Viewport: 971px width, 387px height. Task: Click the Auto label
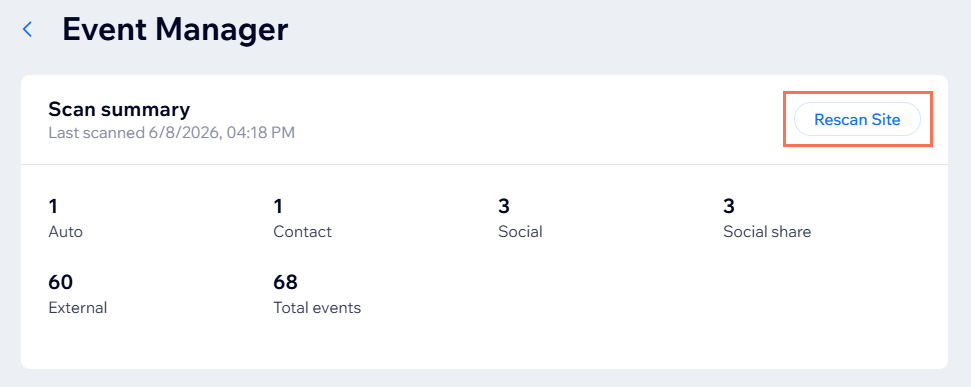click(65, 232)
